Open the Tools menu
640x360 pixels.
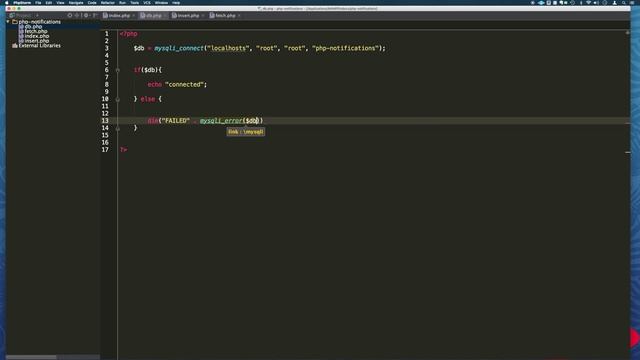coord(134,2)
